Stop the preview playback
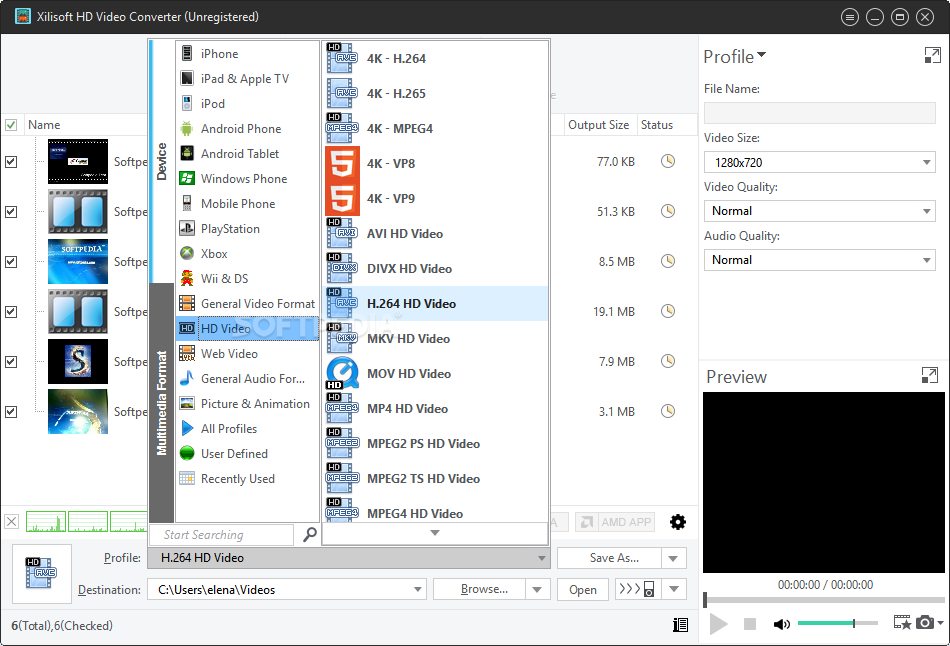The image size is (950, 646). coord(749,624)
